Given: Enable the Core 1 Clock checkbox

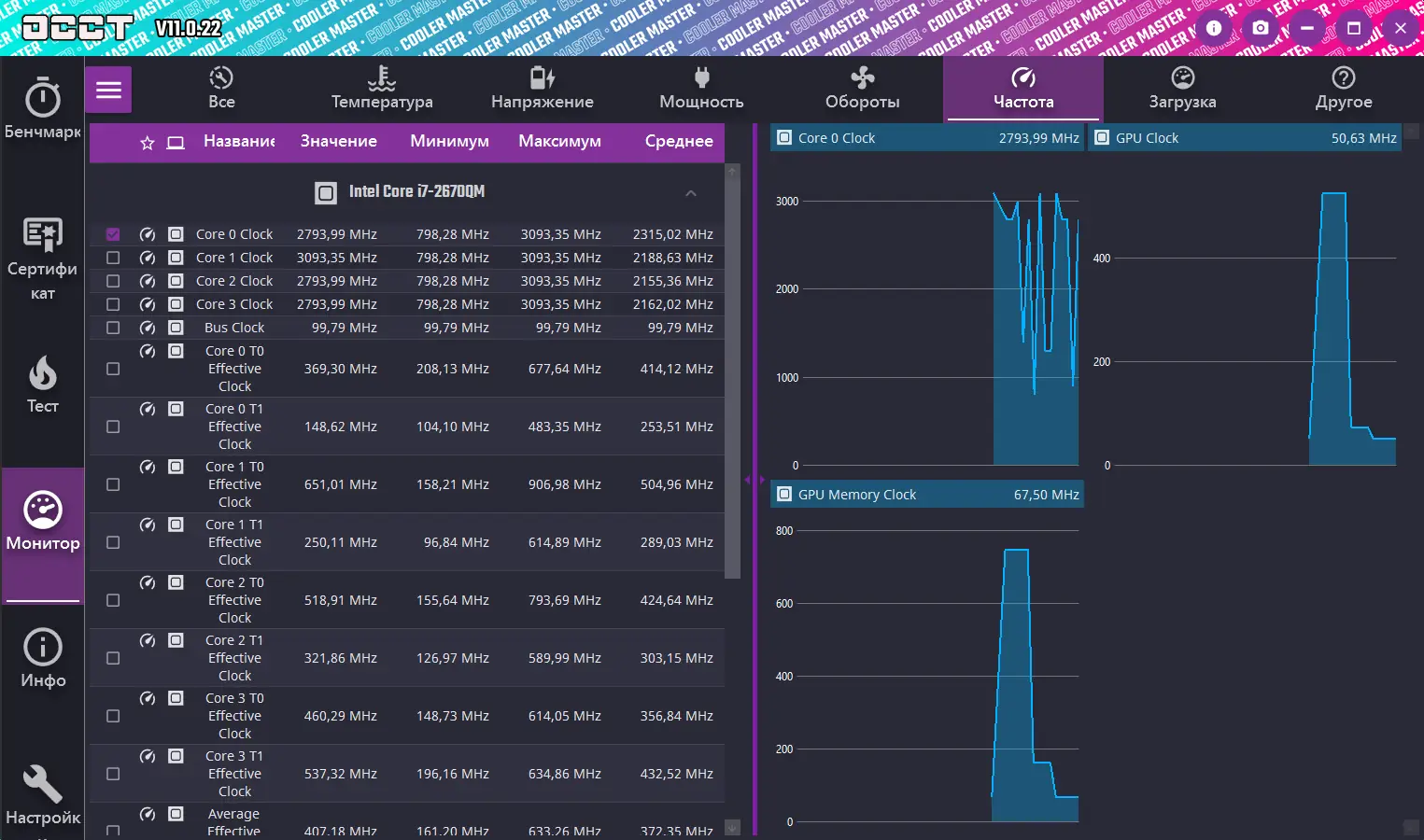Looking at the screenshot, I should click(113, 258).
